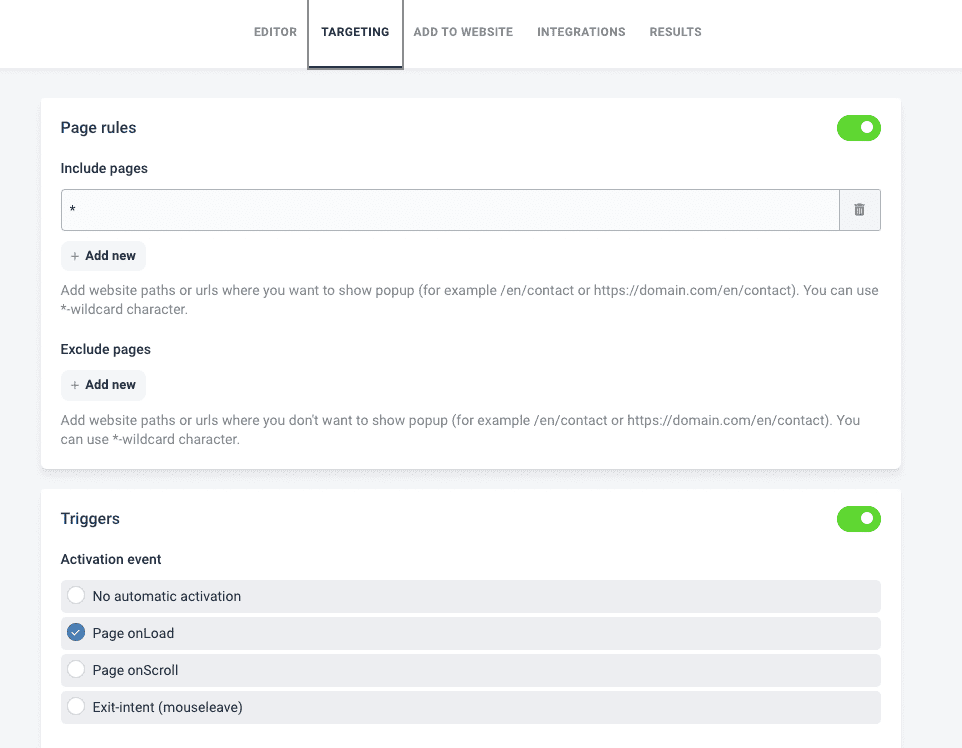Screen dimensions: 962x748
Task: Open the Add to Website tab
Action: [x=463, y=32]
